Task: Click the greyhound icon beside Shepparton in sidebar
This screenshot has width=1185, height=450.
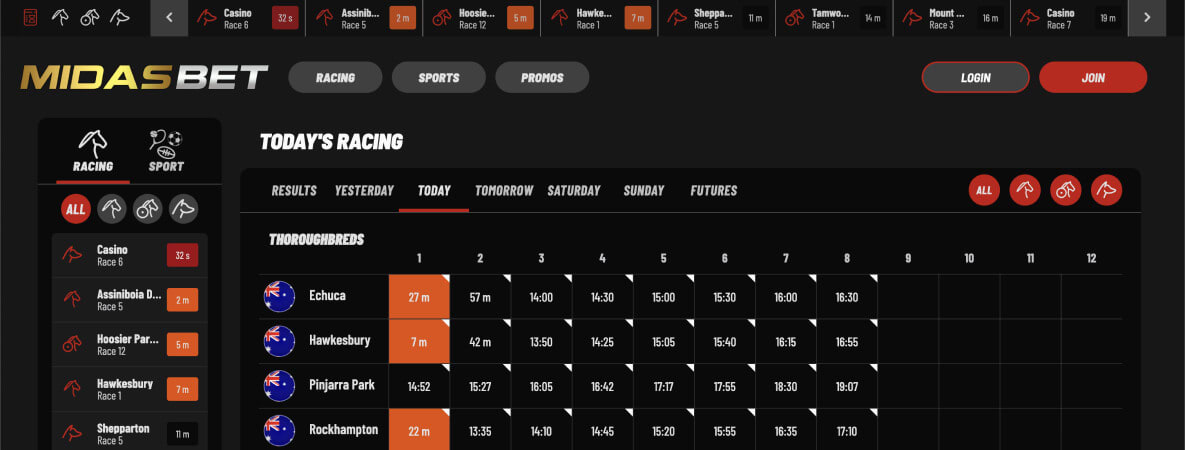Action: click(73, 433)
